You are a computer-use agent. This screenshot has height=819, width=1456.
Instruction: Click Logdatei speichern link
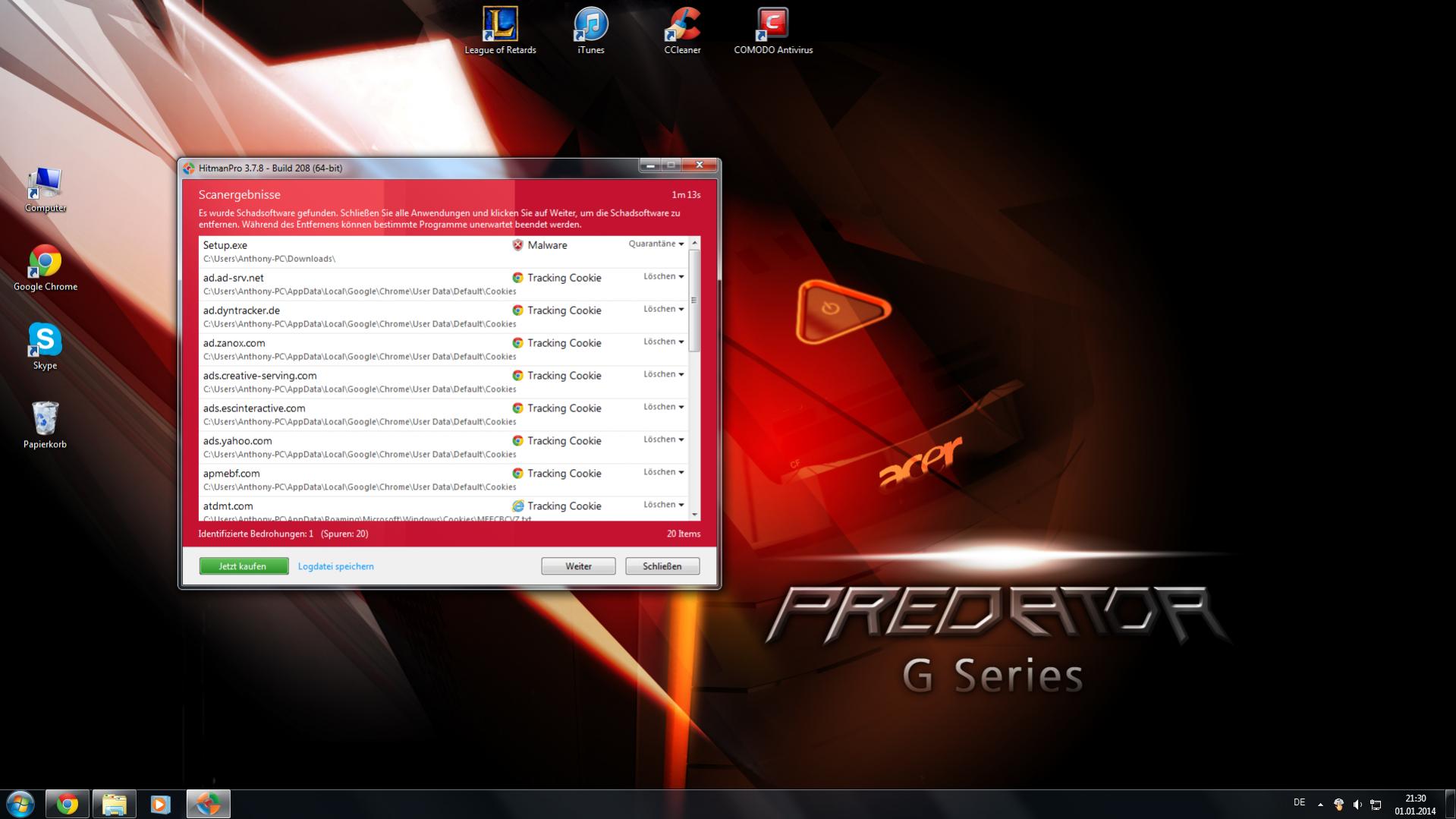pos(335,566)
